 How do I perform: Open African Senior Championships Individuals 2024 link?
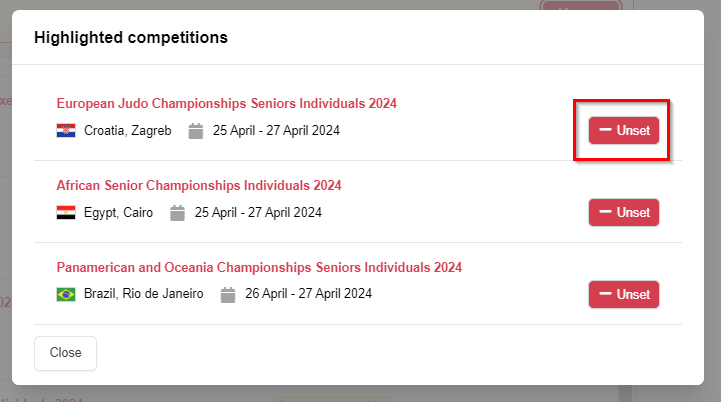(199, 185)
